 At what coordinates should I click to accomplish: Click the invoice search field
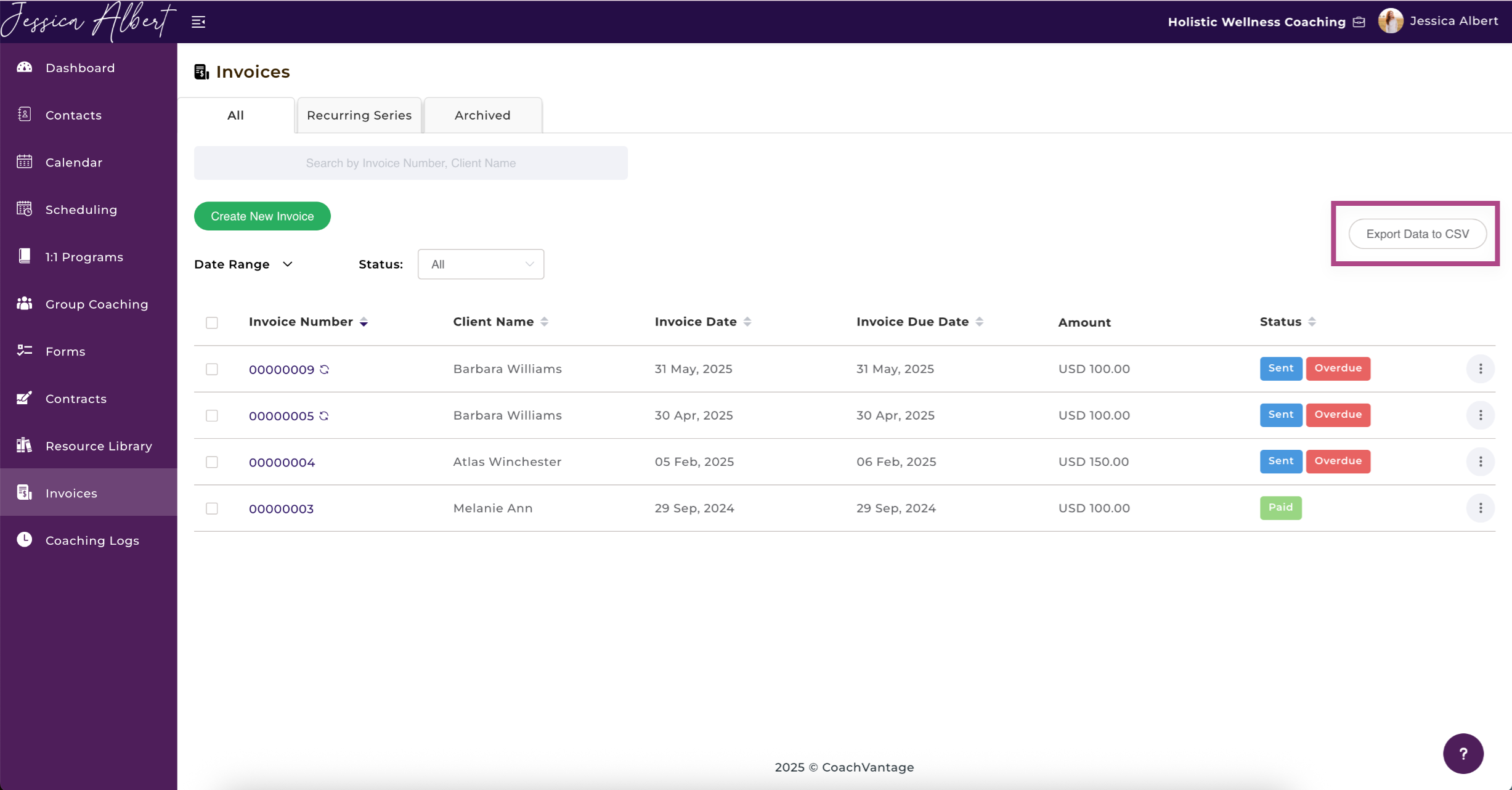411,163
